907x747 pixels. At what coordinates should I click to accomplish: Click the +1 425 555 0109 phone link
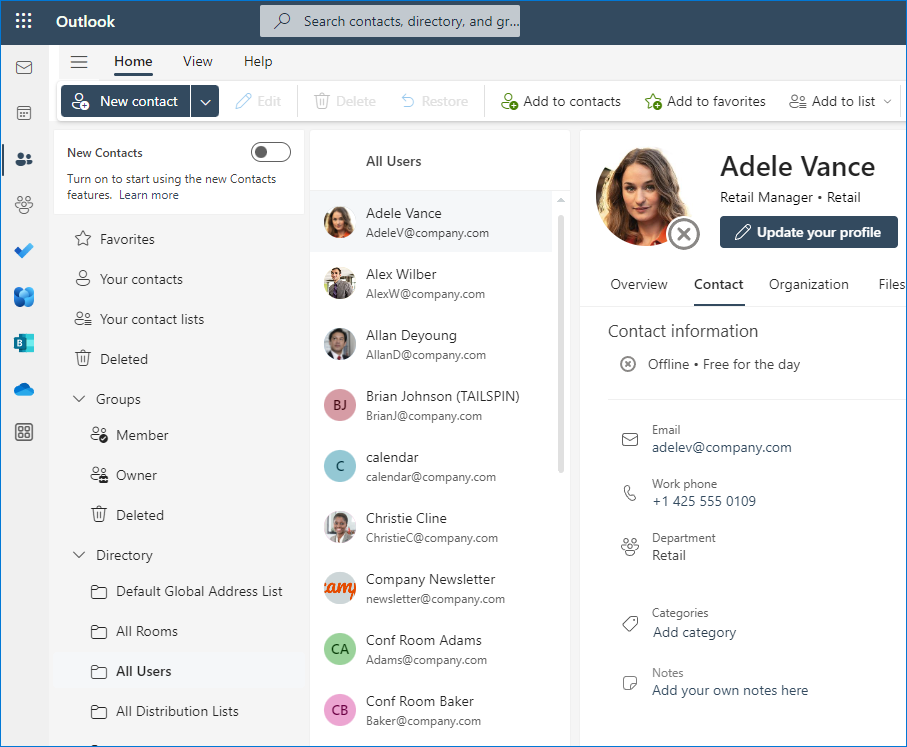tap(704, 501)
